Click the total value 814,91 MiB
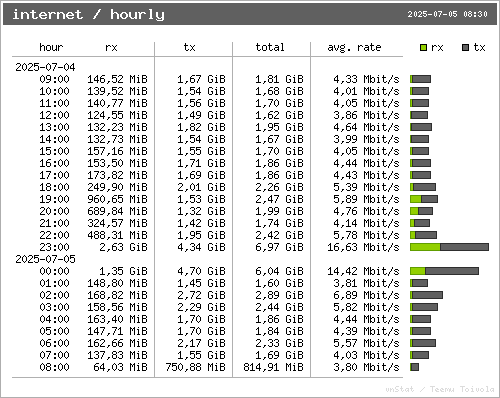This screenshot has height=398, width=500. 273,367
